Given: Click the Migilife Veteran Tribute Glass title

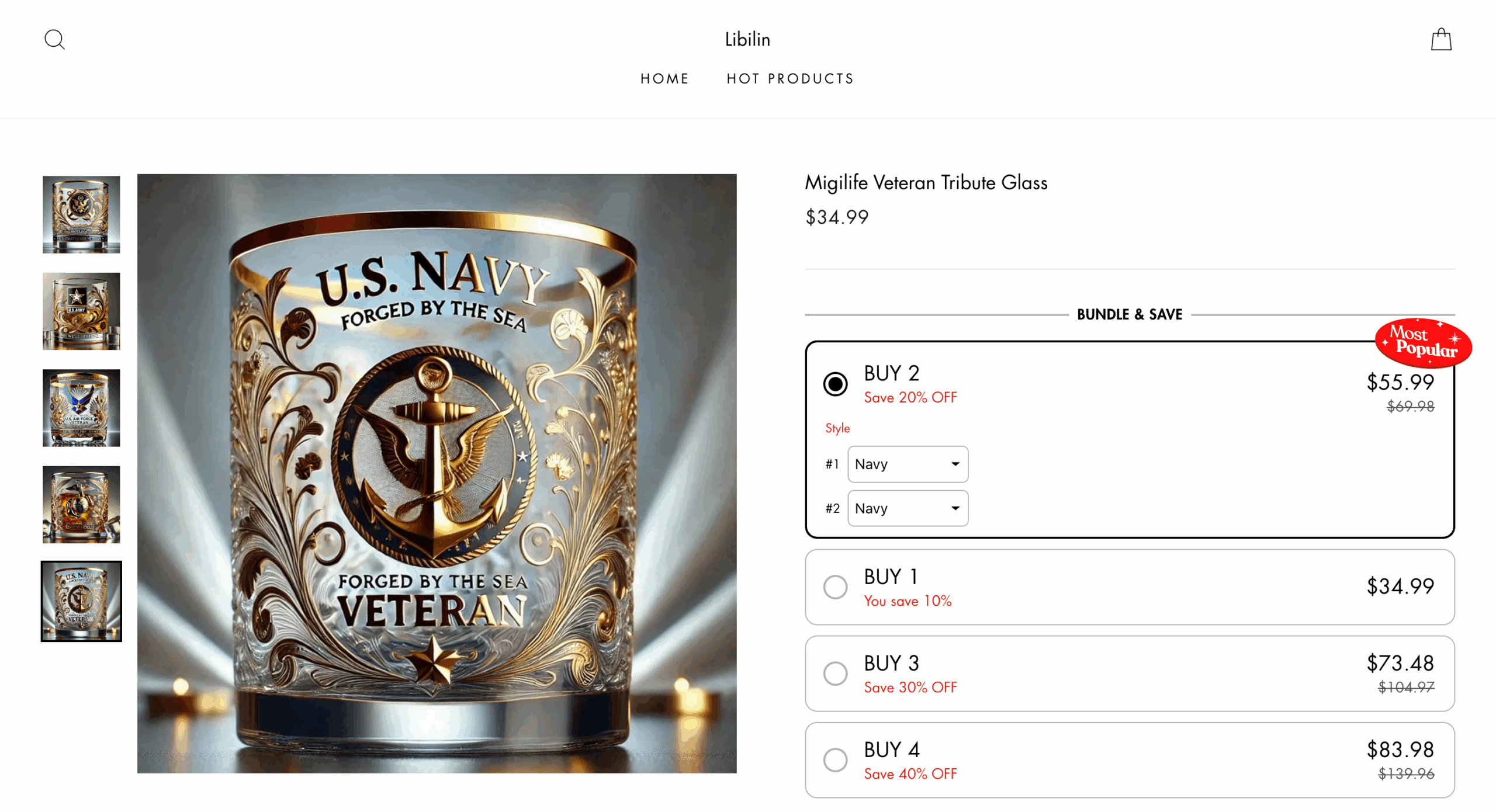Looking at the screenshot, I should 926,183.
